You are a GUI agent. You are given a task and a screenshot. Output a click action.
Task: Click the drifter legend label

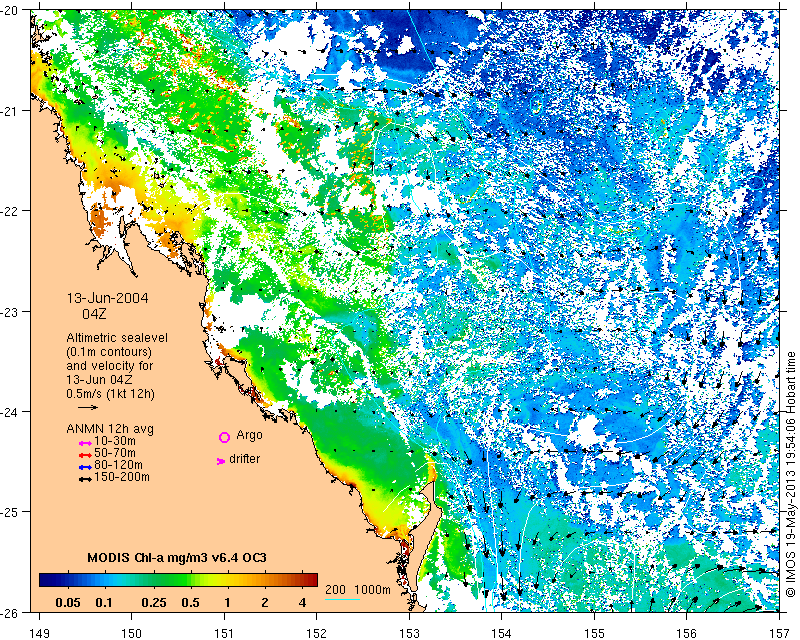click(244, 459)
